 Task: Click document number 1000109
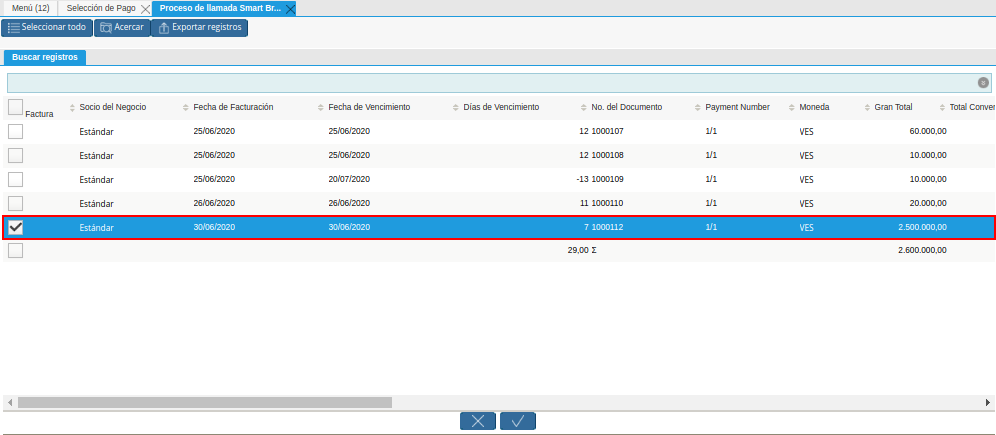(x=607, y=179)
